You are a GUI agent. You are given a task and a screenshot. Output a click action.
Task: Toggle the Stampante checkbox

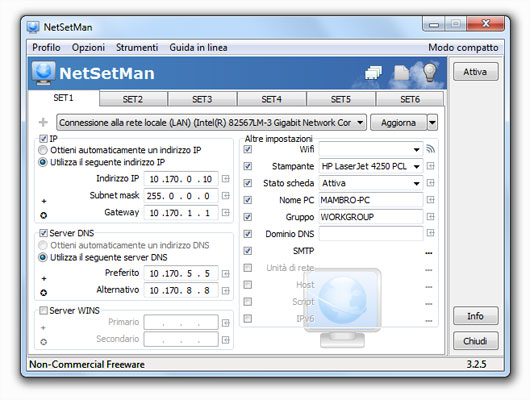[248, 166]
